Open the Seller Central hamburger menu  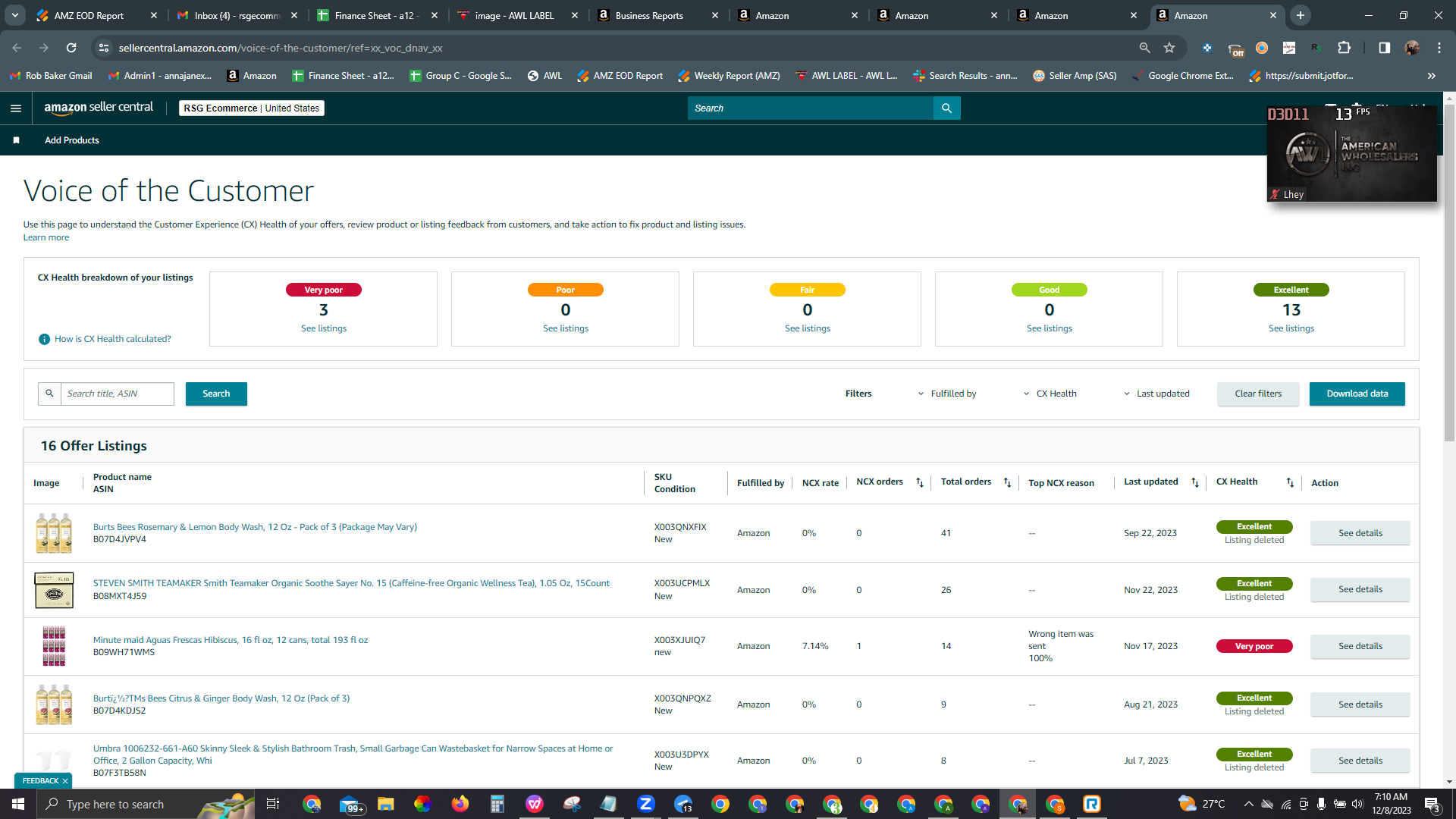(16, 108)
